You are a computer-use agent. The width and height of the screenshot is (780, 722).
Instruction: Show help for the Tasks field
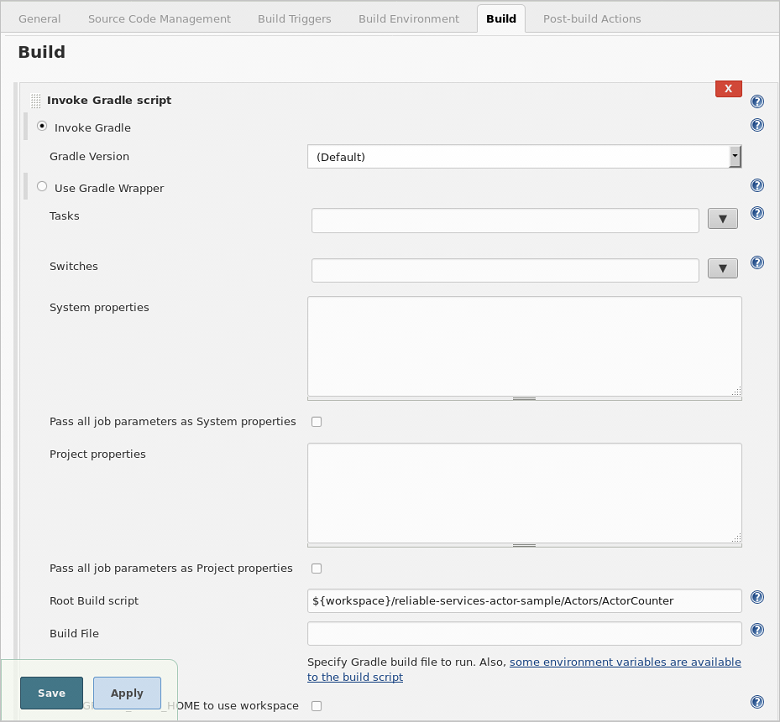coord(757,213)
